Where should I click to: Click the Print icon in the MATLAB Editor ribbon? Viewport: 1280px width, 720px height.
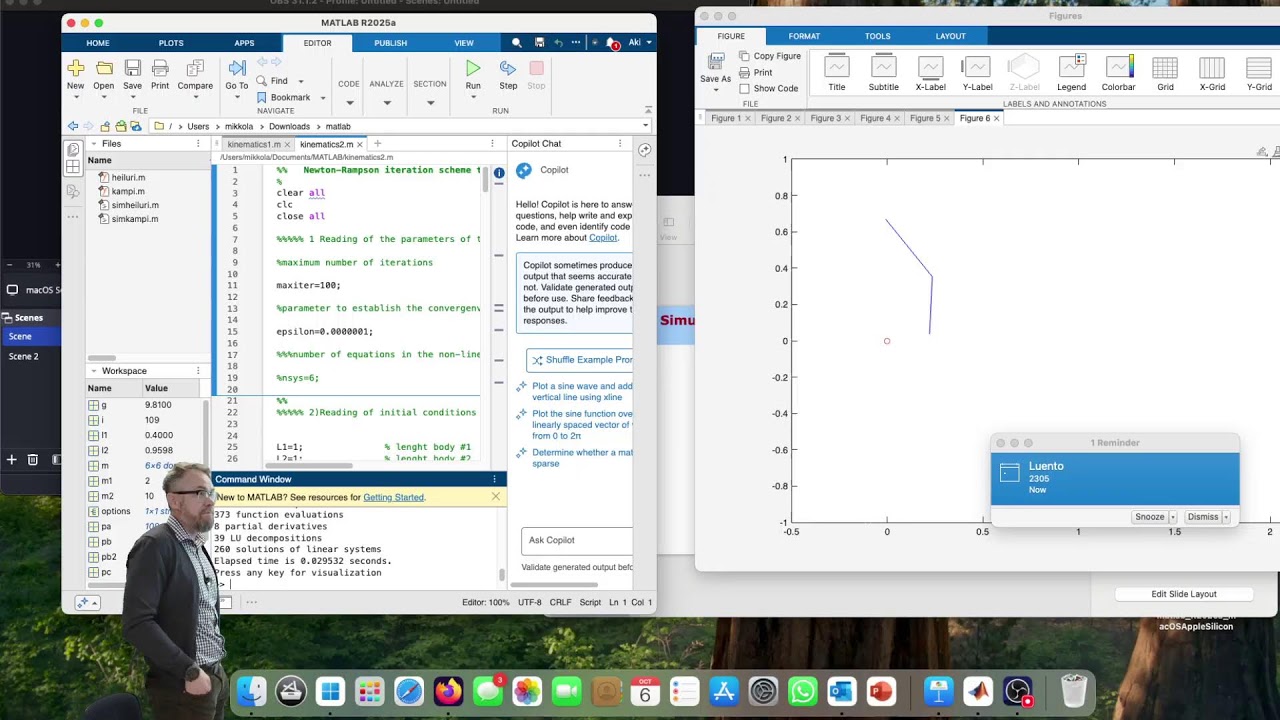(160, 68)
